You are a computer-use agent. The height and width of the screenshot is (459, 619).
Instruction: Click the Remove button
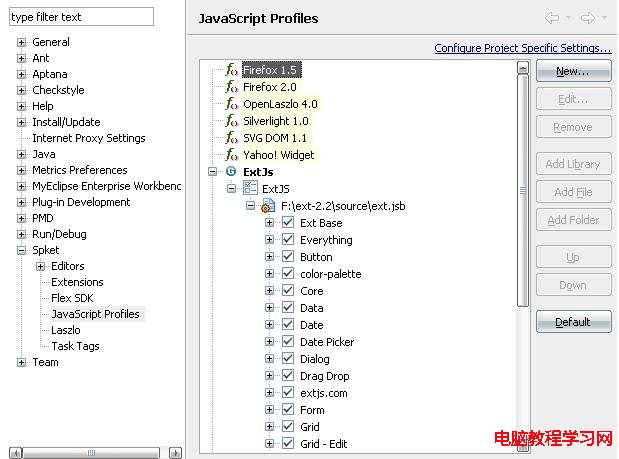(x=574, y=127)
